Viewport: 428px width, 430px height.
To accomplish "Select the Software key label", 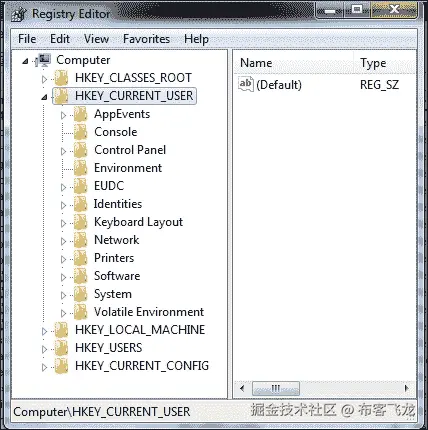I will coord(117,276).
